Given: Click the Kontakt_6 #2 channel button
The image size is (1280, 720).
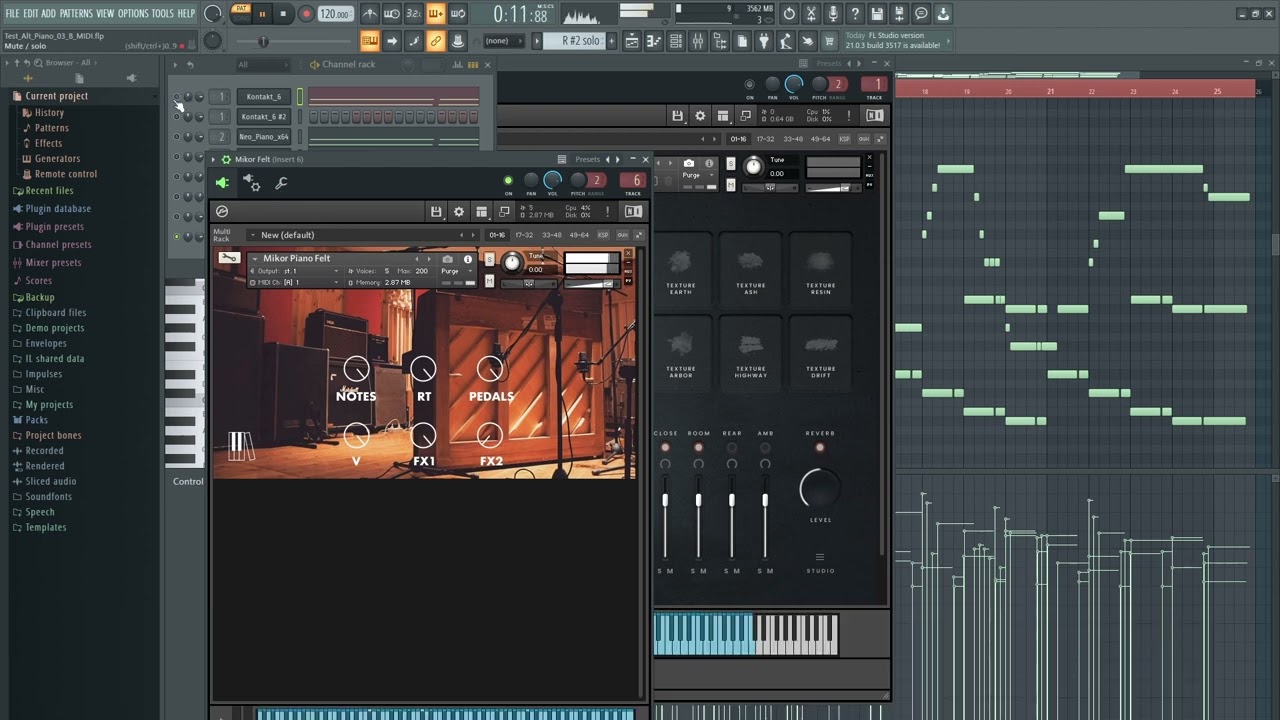Looking at the screenshot, I should pyautogui.click(x=264, y=117).
